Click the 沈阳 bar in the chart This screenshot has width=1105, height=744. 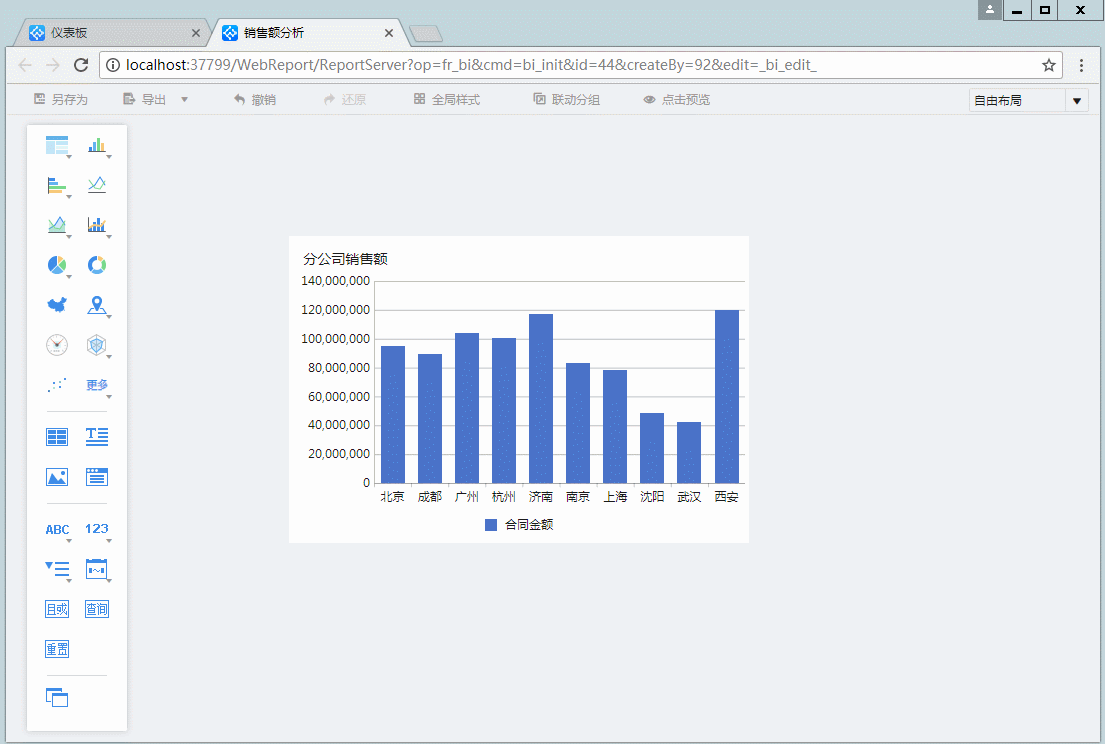pos(652,448)
